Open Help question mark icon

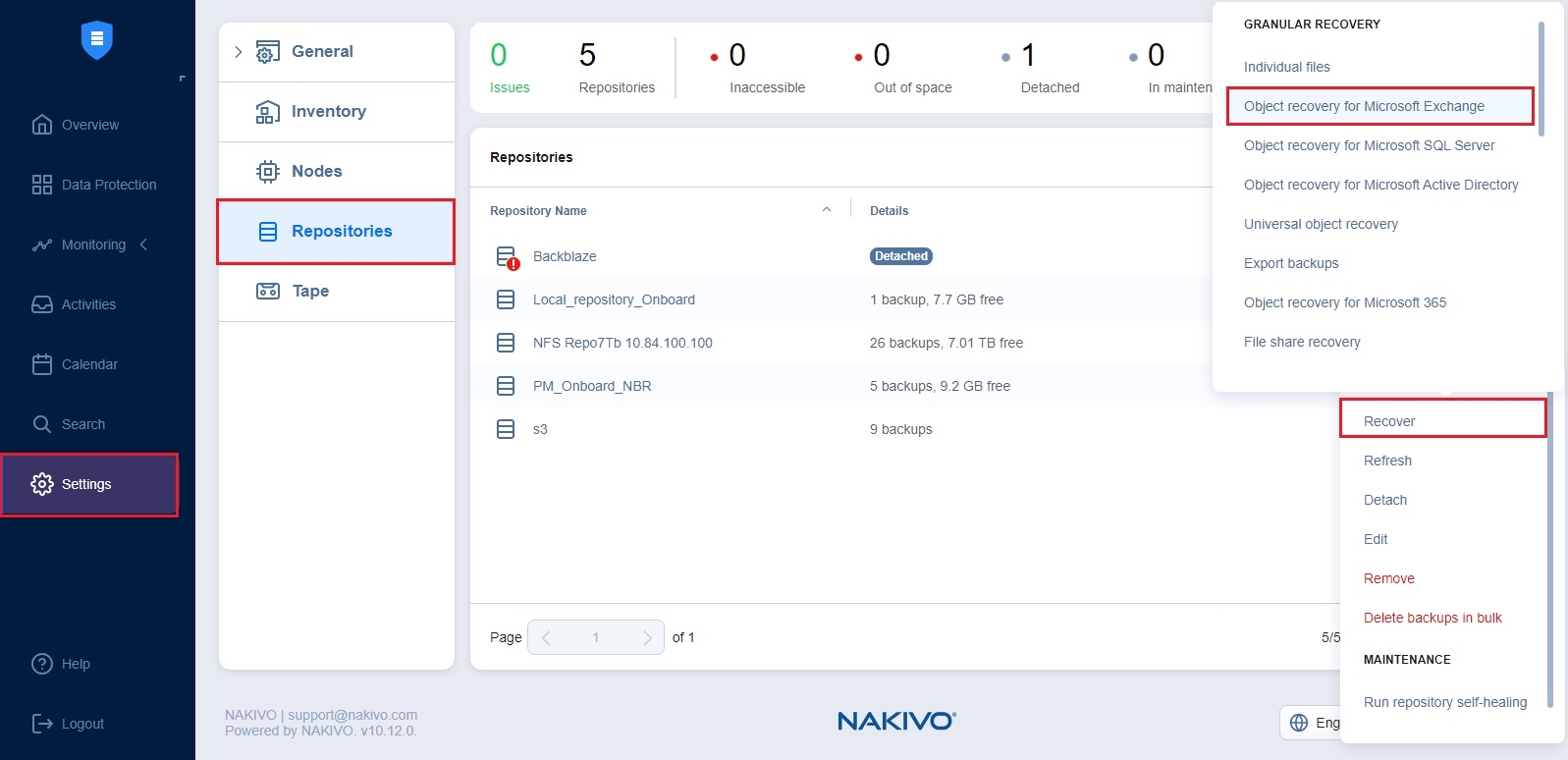[x=42, y=664]
